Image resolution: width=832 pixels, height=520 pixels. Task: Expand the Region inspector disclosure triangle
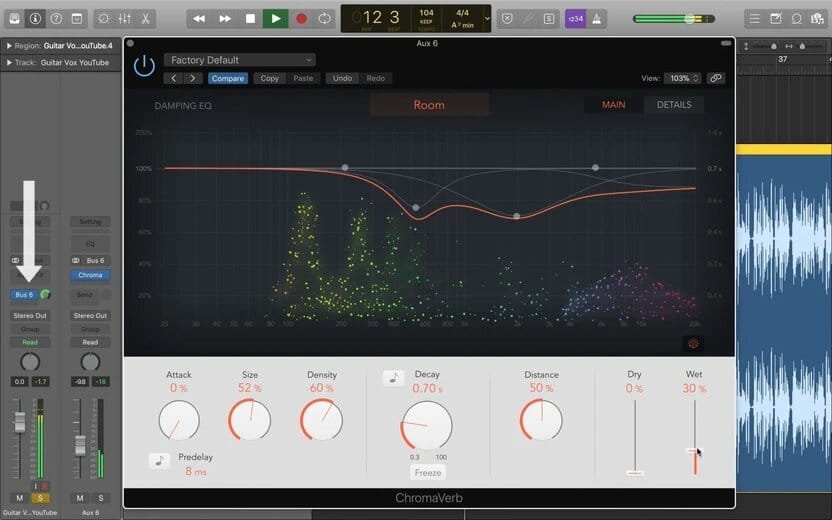tap(9, 46)
